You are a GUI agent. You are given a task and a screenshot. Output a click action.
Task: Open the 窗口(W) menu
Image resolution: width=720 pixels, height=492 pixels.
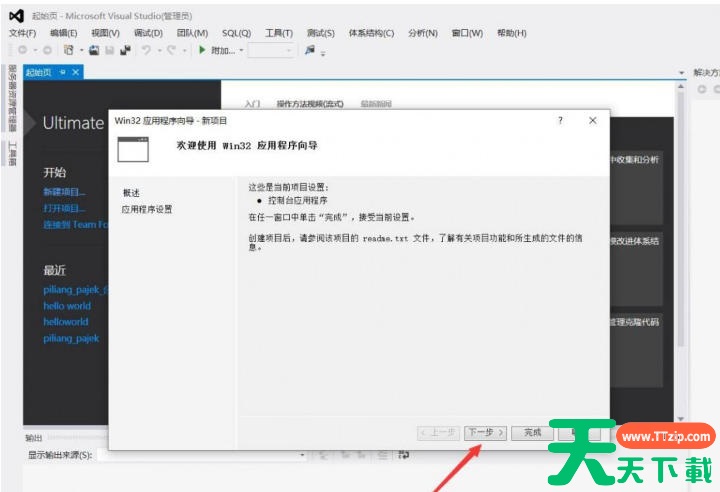(467, 33)
